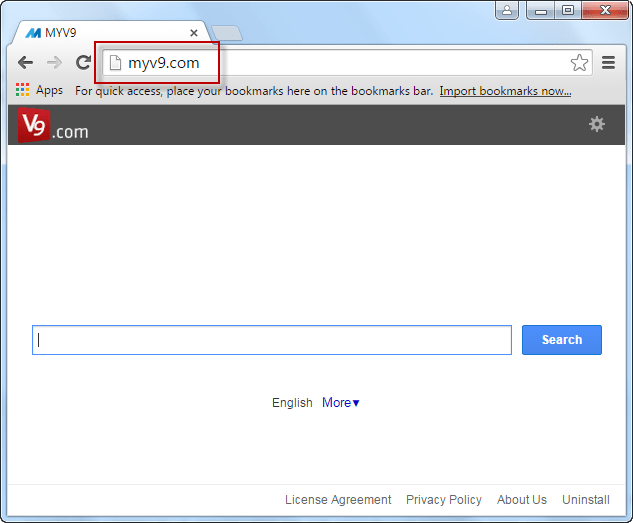Open the About Us link

522,500
